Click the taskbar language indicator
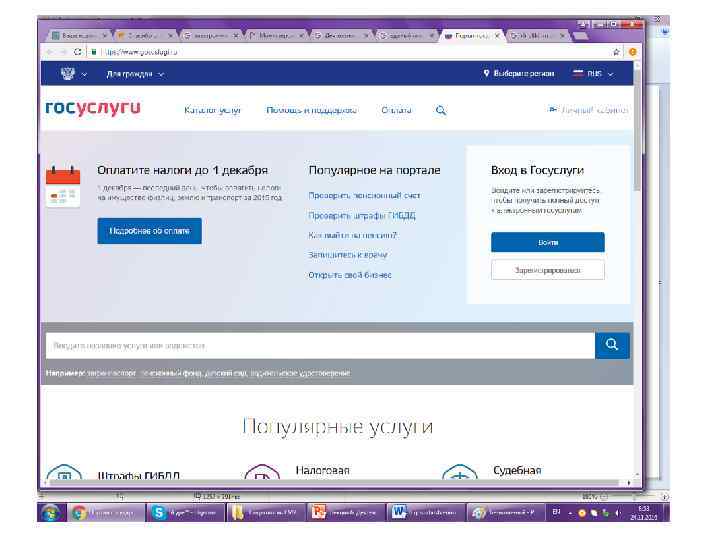The height and width of the screenshot is (540, 720). click(x=556, y=512)
